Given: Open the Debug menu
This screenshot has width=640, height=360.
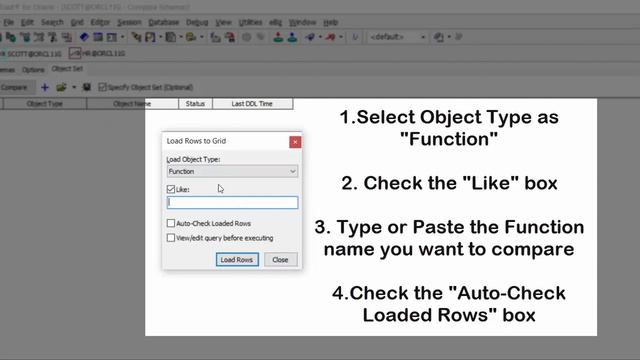Looking at the screenshot, I should pos(197,22).
